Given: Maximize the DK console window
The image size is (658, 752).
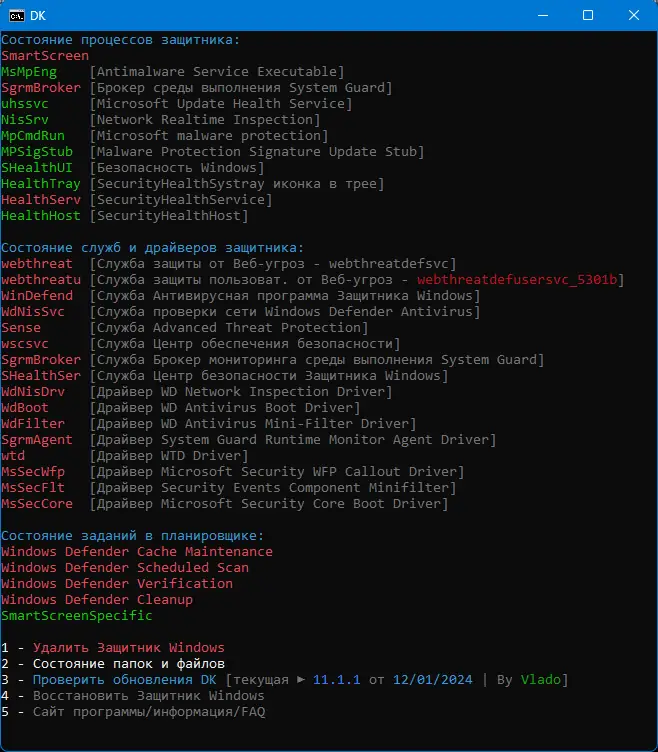Looking at the screenshot, I should point(588,15).
